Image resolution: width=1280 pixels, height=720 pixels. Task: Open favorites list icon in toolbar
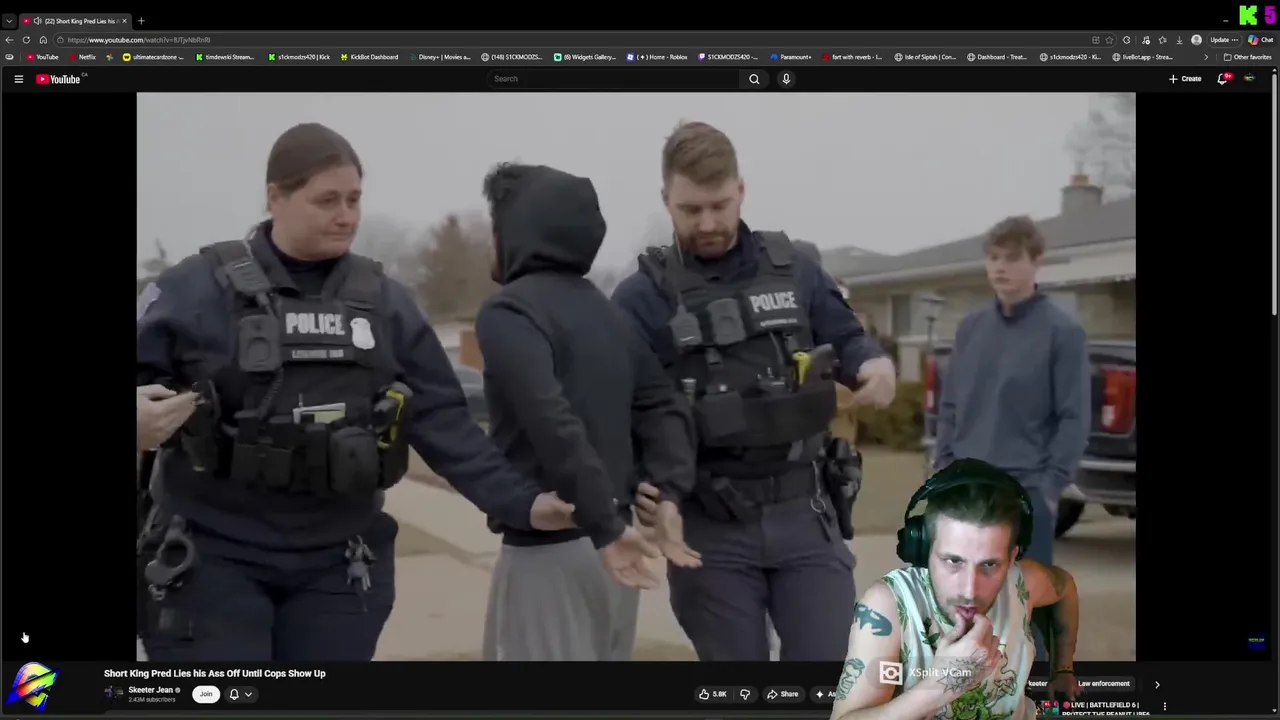[1162, 40]
